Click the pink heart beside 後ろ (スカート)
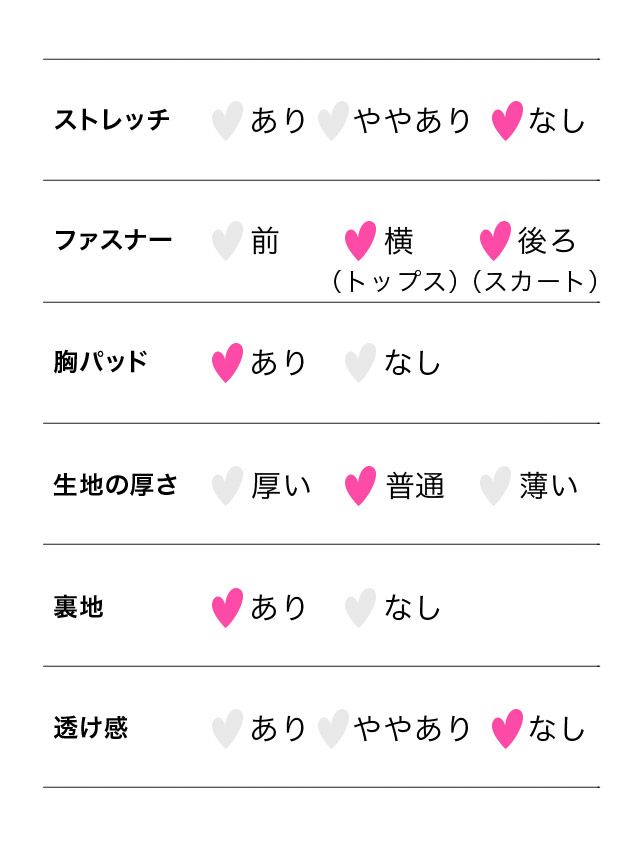The height and width of the screenshot is (854, 640). [x=495, y=241]
